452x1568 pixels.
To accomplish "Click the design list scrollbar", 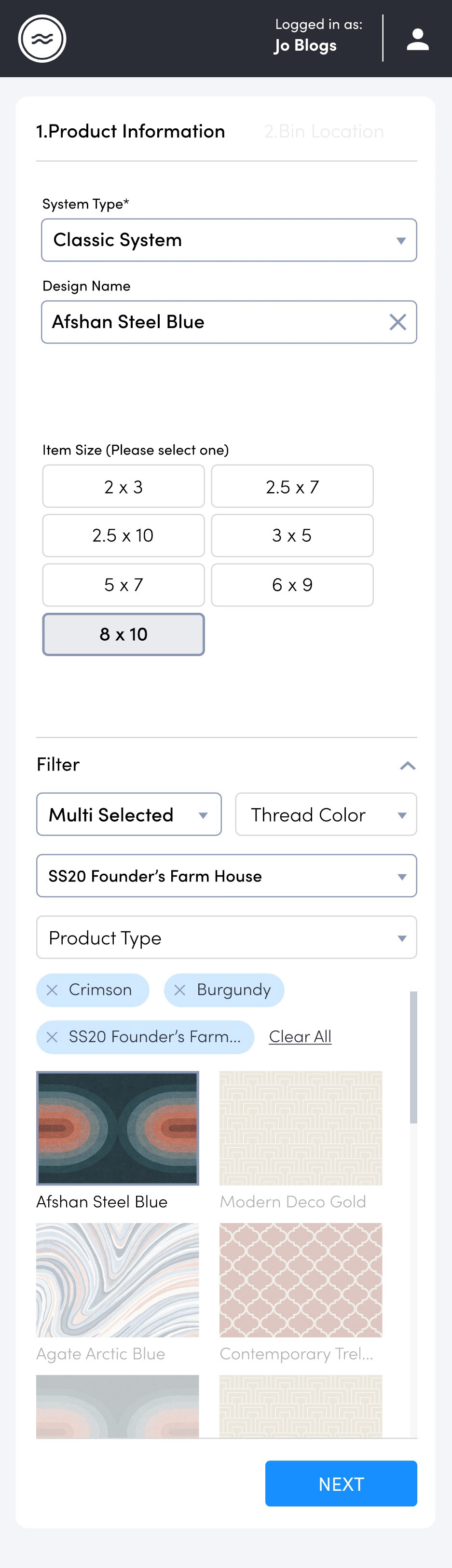I will tap(414, 1057).
